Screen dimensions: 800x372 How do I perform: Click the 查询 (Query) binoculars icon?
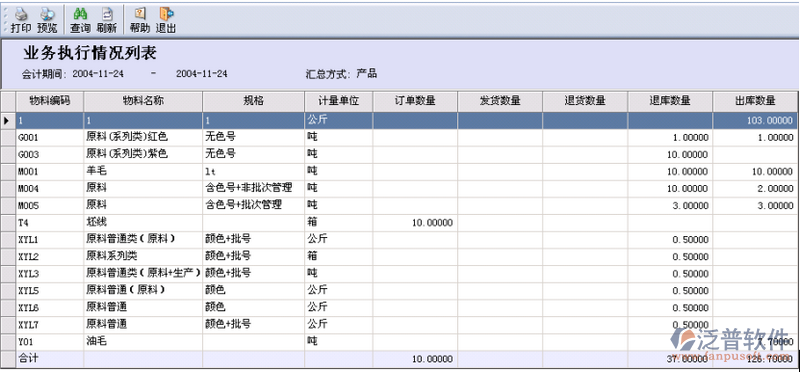80,14
